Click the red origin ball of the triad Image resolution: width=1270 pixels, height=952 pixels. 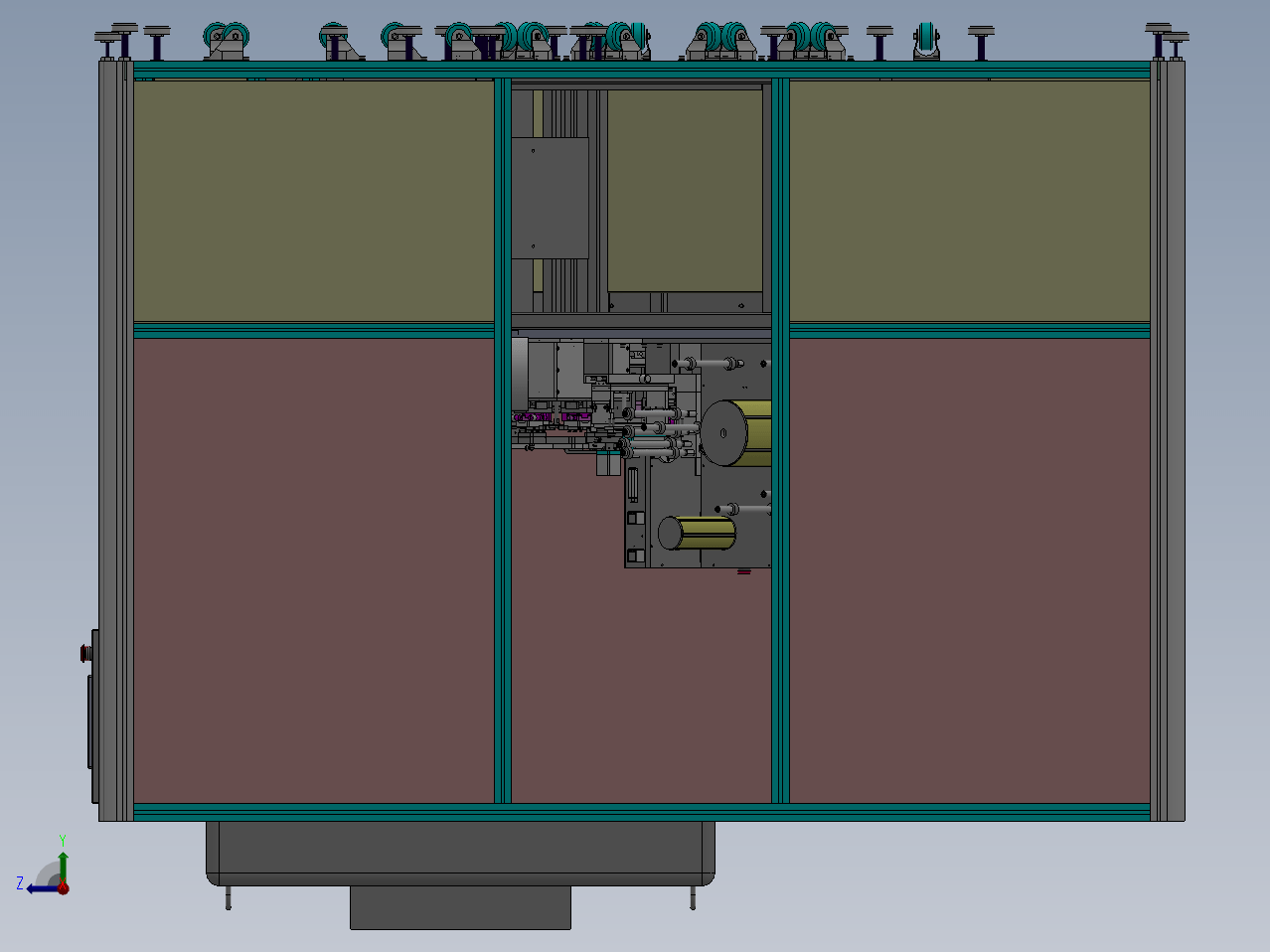(63, 887)
